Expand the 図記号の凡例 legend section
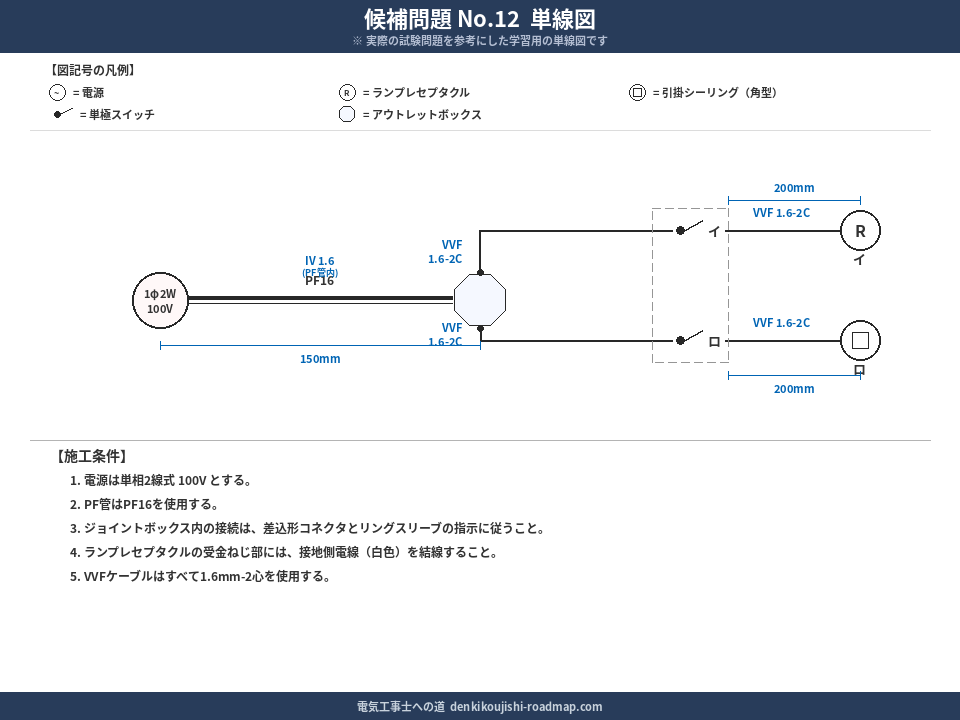This screenshot has height=720, width=960. [92, 69]
